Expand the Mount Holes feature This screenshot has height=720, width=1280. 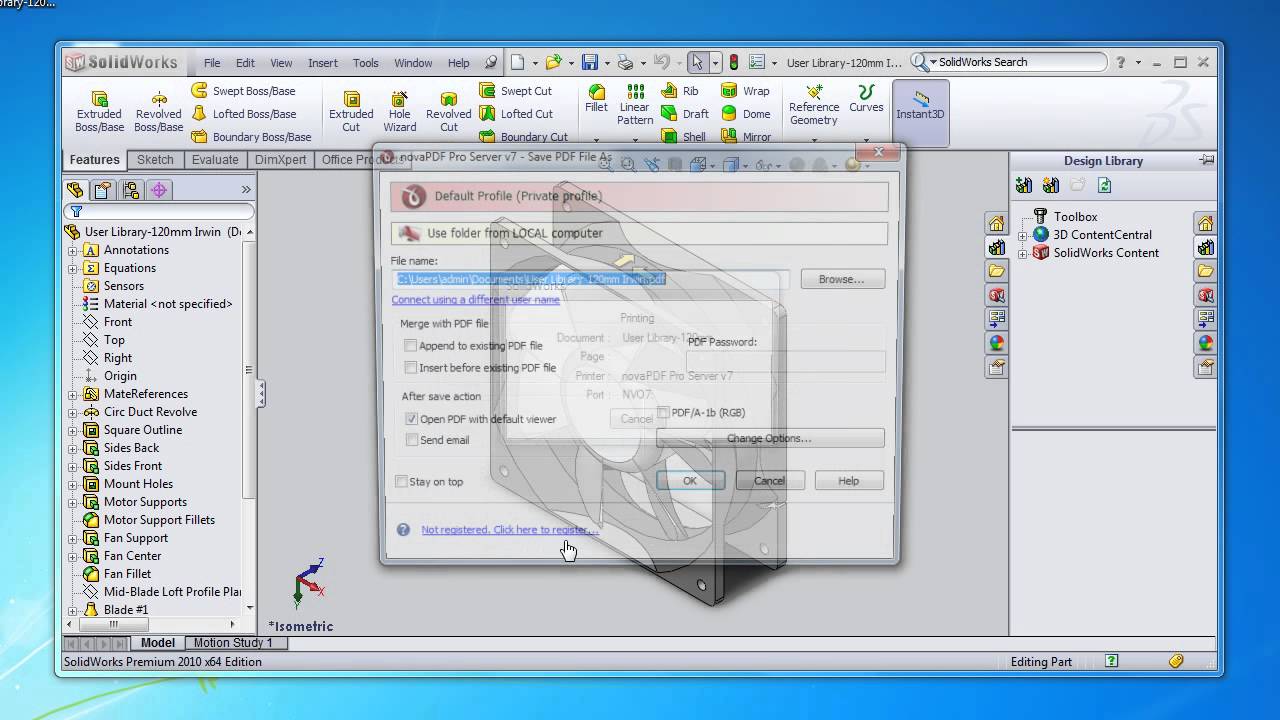72,484
